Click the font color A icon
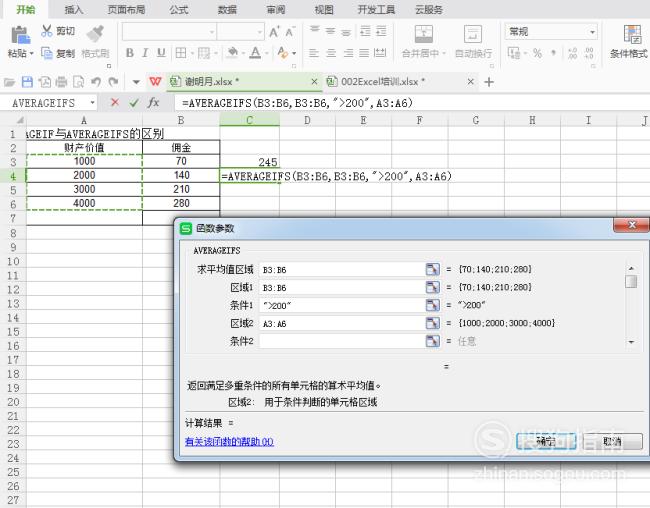Viewport: 650px width, 508px height. pyautogui.click(x=256, y=53)
